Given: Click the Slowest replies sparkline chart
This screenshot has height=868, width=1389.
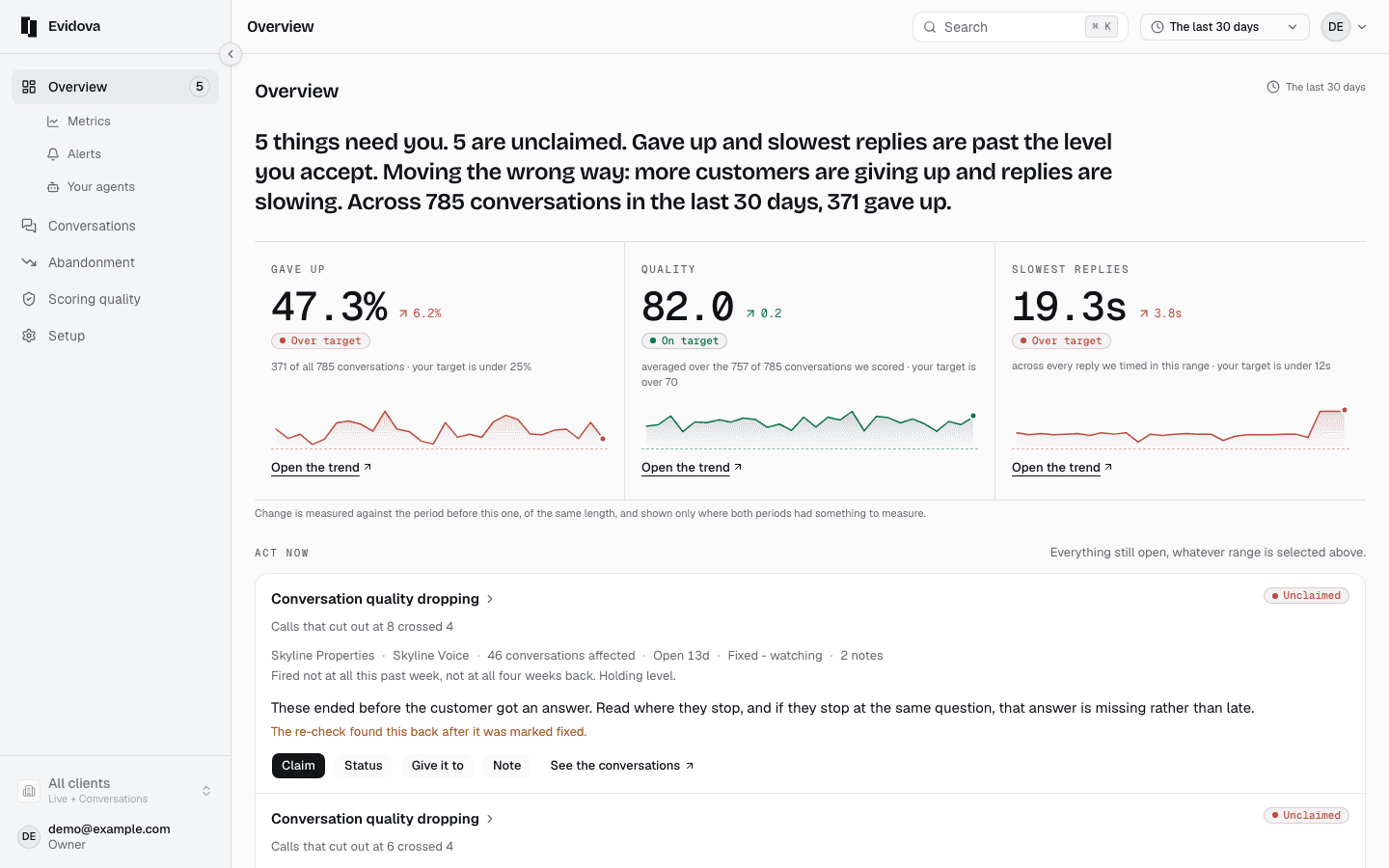Looking at the screenshot, I should pyautogui.click(x=1181, y=427).
